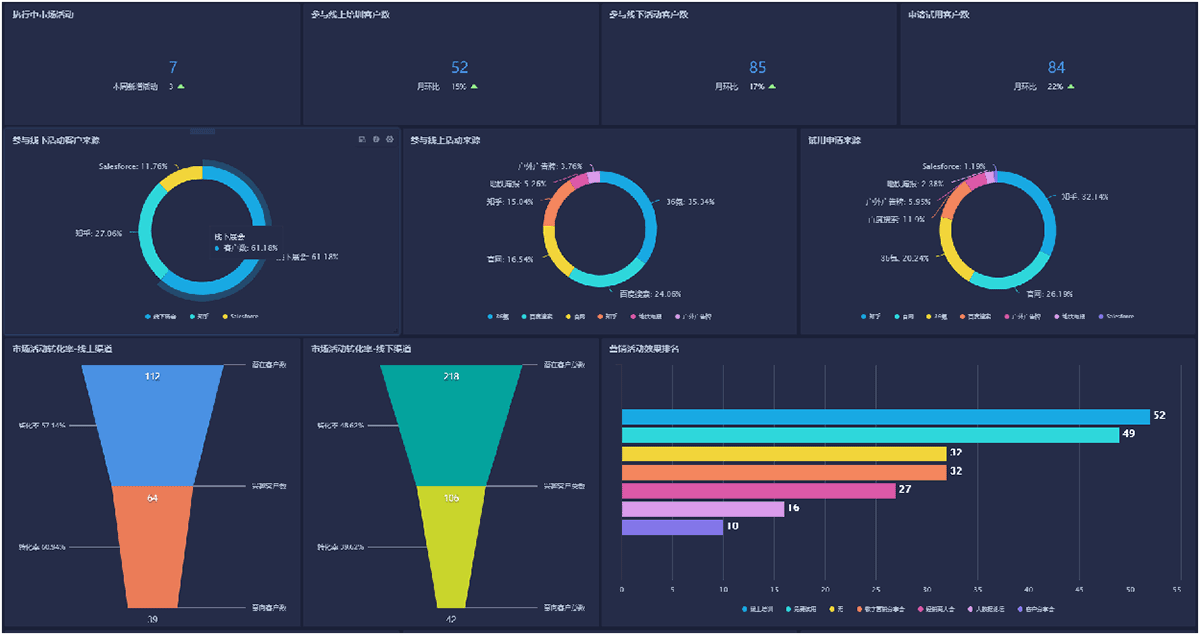This screenshot has width=1200, height=635.
Task: Click the teal funnel section showing 218
Action: [x=451, y=425]
